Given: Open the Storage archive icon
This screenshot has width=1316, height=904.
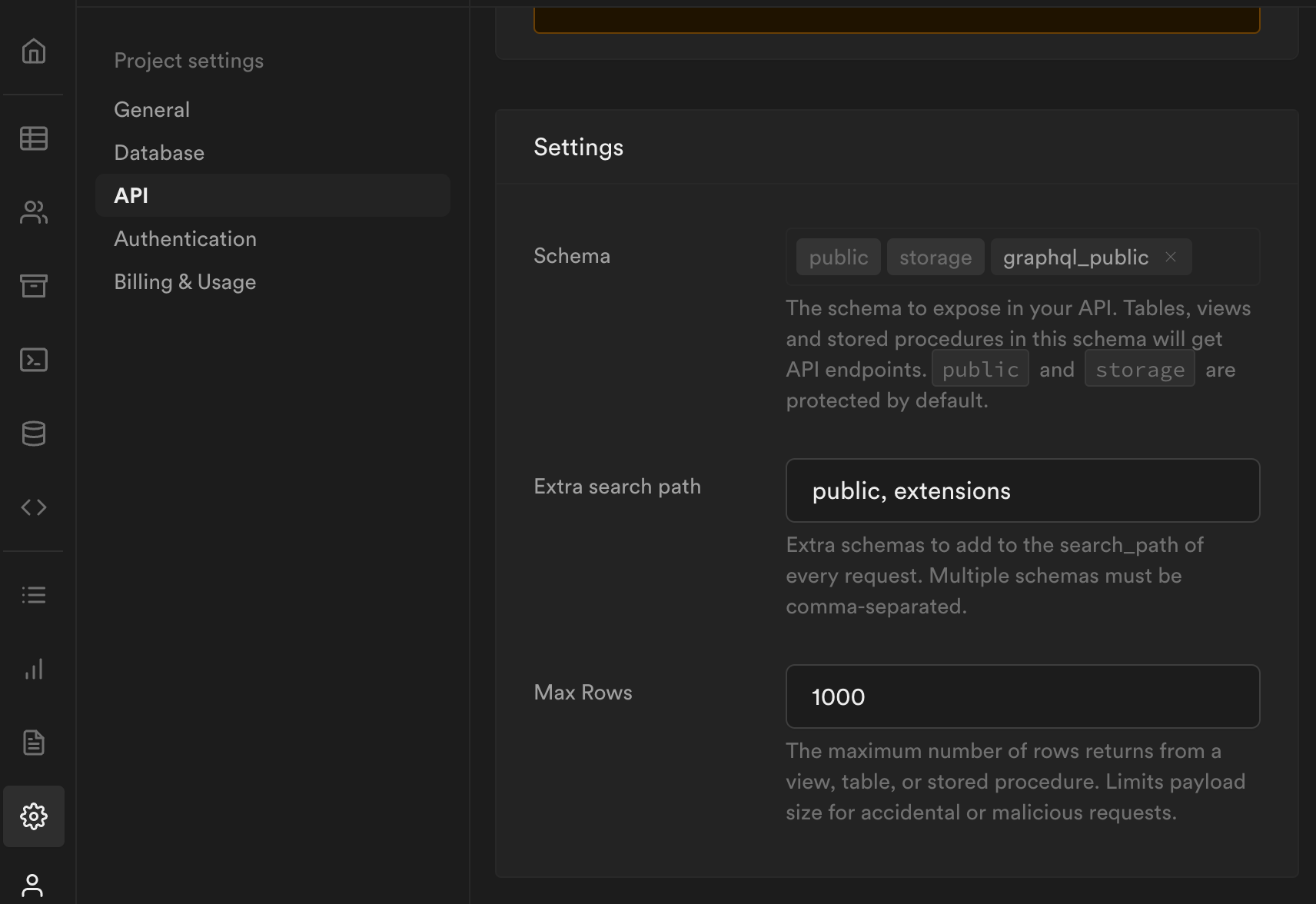Looking at the screenshot, I should pos(34,286).
